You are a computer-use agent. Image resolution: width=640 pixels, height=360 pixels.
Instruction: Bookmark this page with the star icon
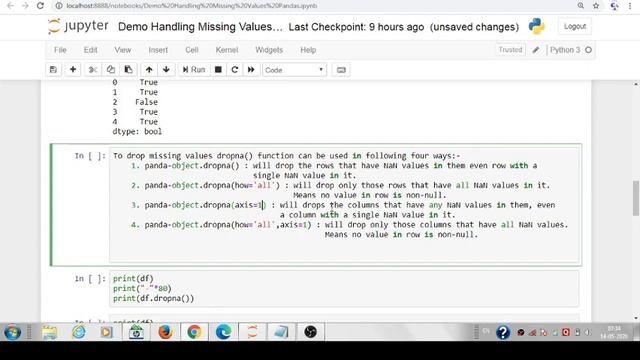point(596,6)
